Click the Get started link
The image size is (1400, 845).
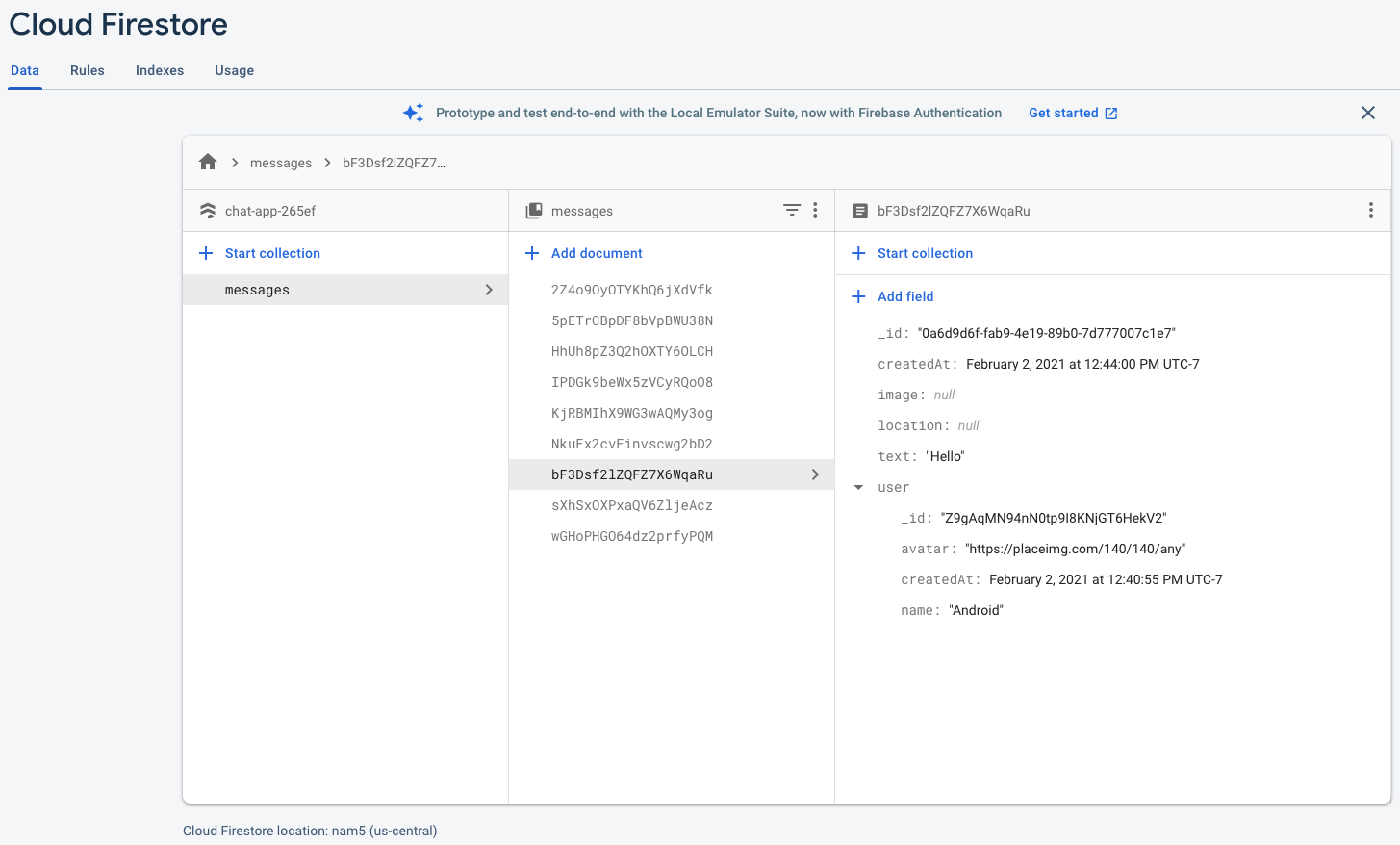click(1063, 113)
